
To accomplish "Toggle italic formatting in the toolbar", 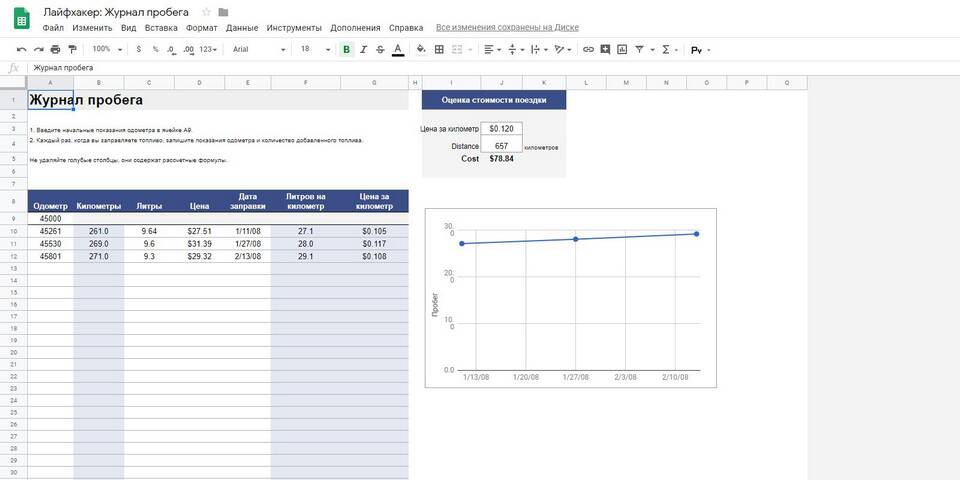I will point(363,48).
